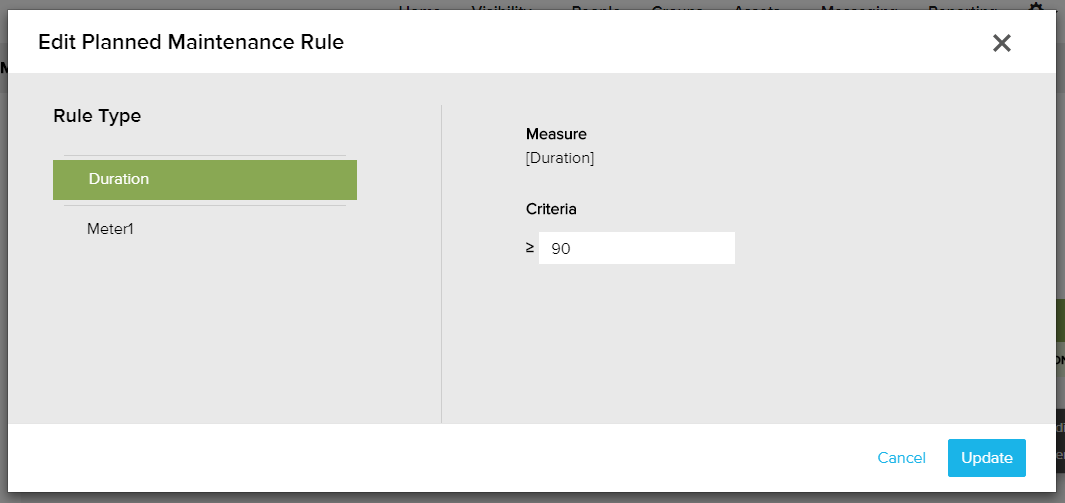Click the greater-than-or-equal symbol
Screen dimensions: 1065x503
[x=530, y=248]
